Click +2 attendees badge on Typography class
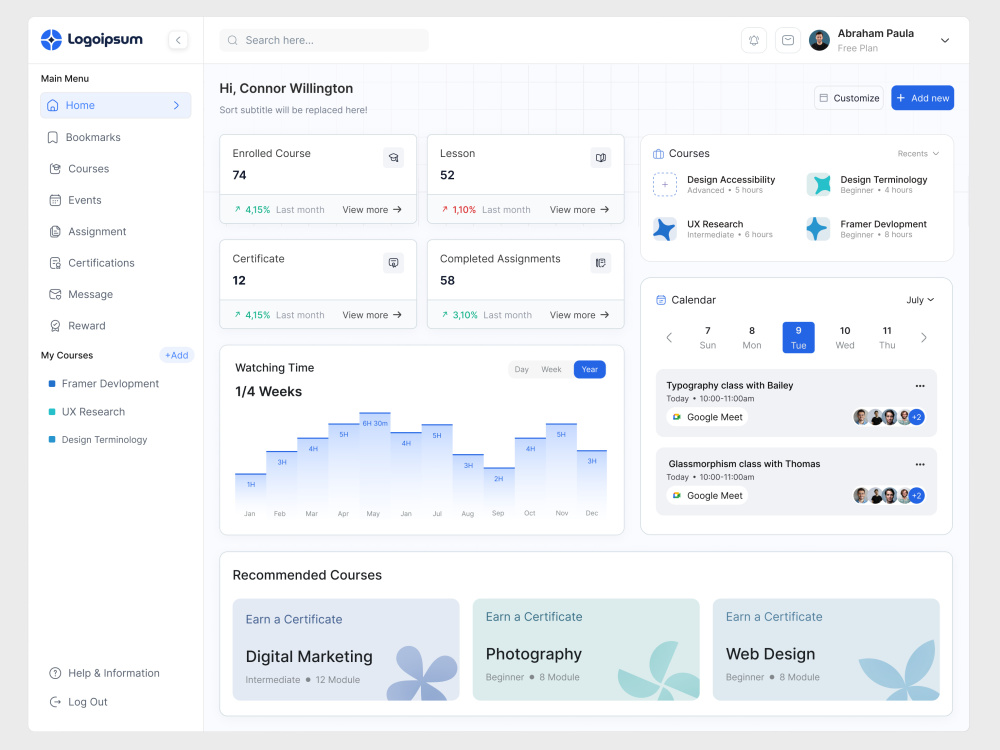This screenshot has width=1000, height=750. click(916, 417)
